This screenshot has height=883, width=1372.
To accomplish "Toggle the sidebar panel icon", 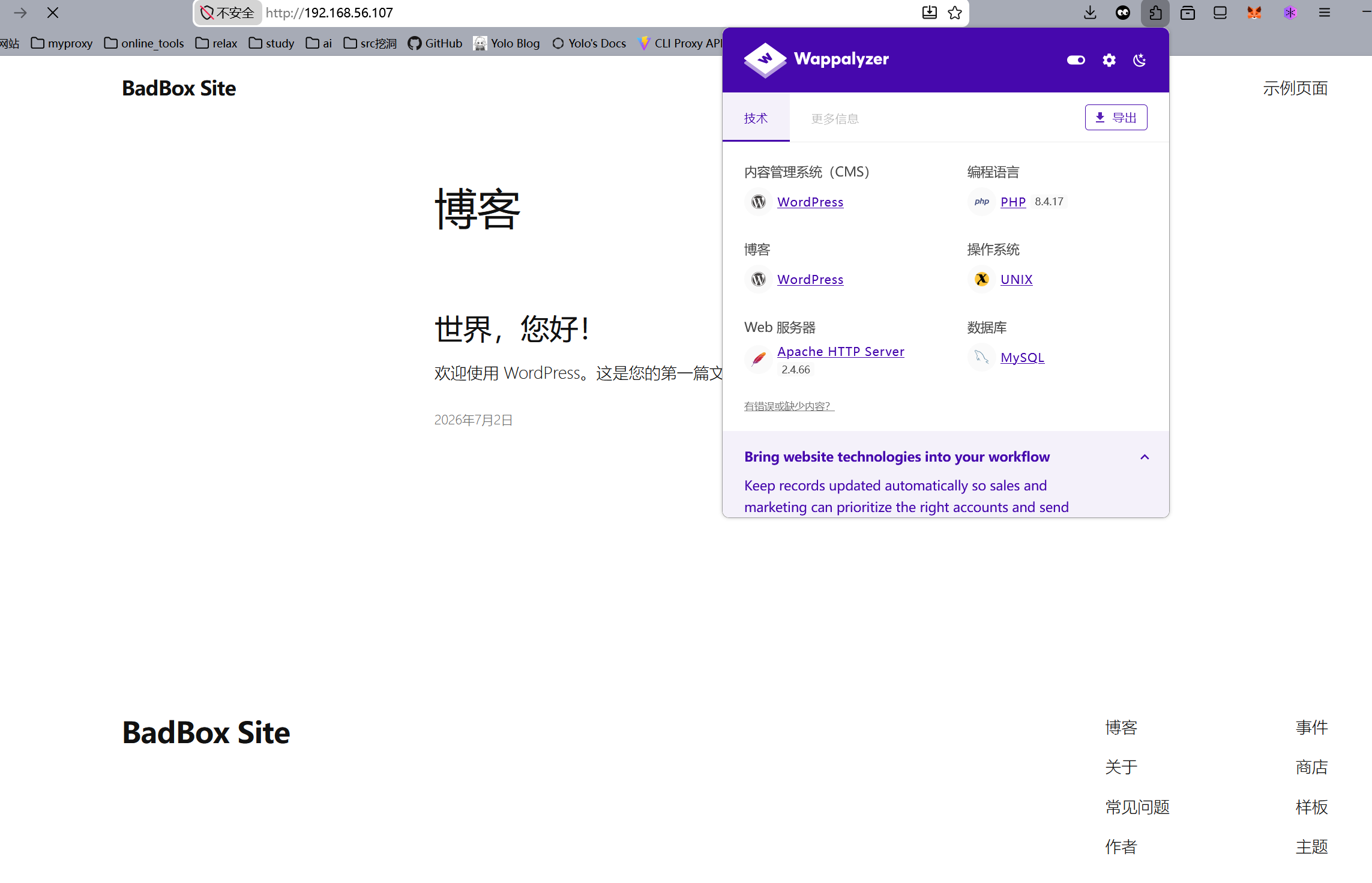I will pos(1220,13).
